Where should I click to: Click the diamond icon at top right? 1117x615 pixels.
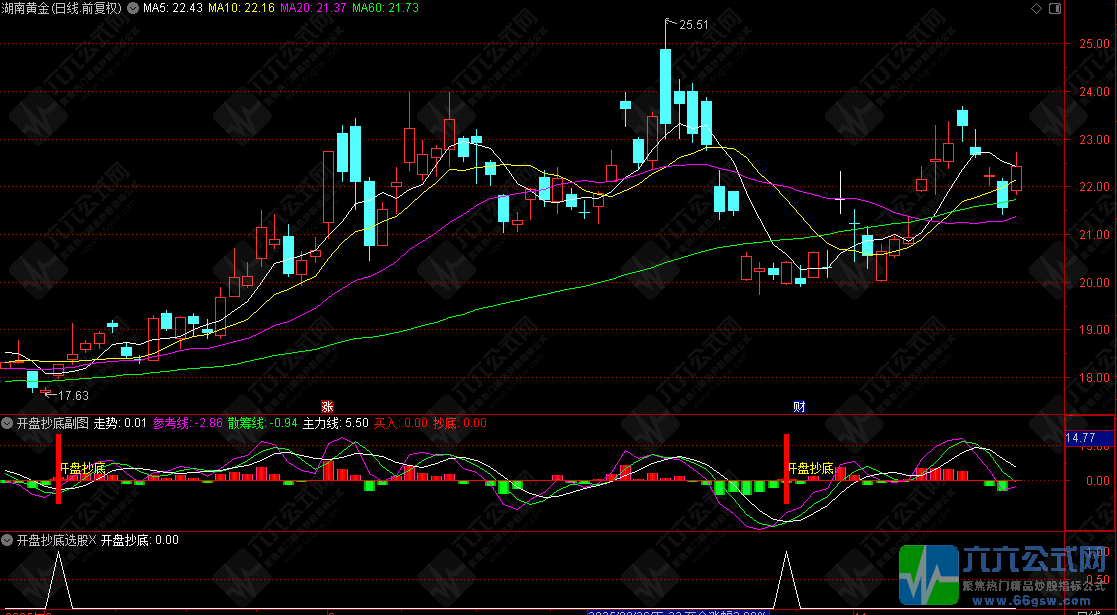point(1037,9)
